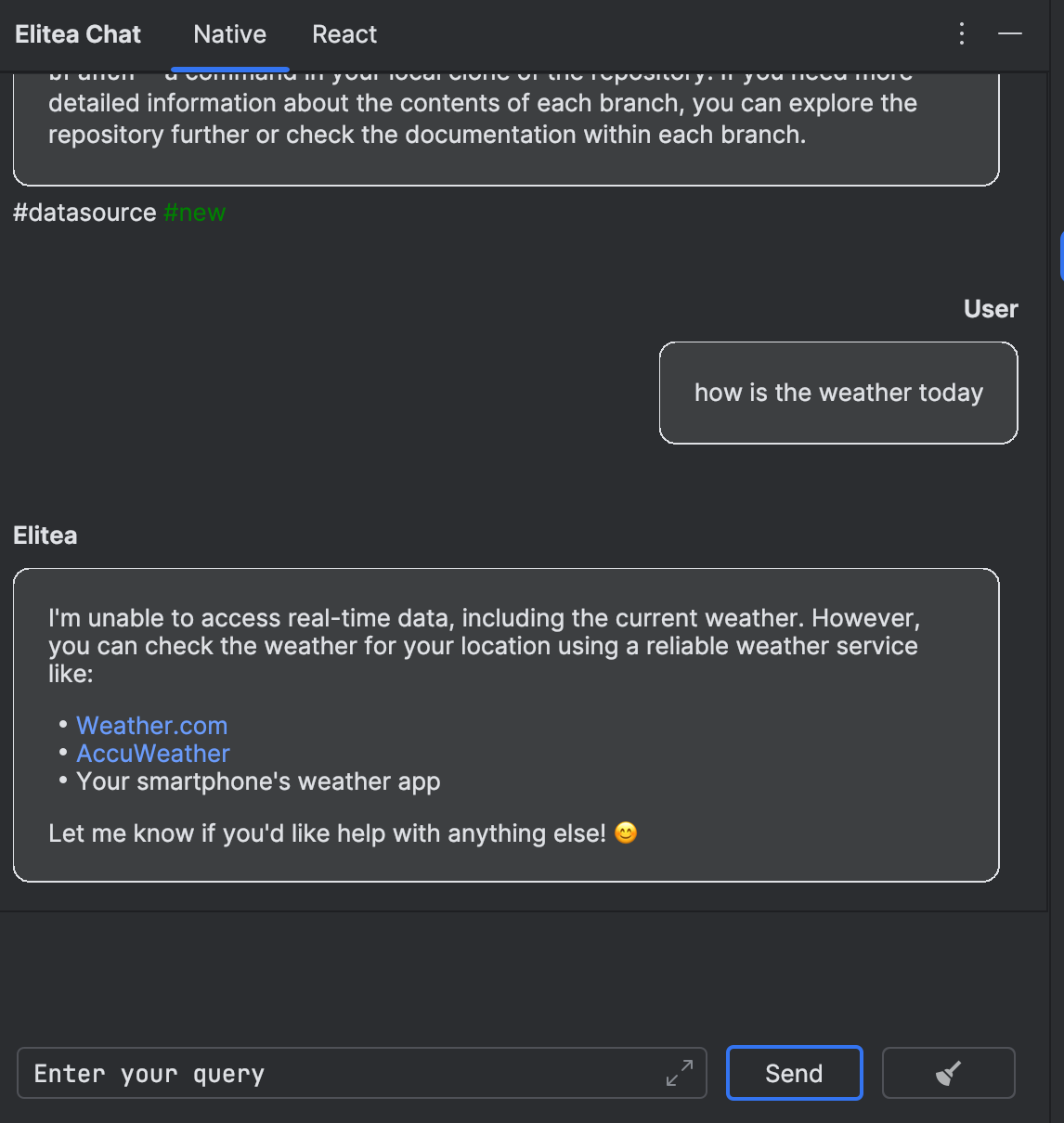This screenshot has width=1064, height=1123.
Task: Open the Weather.com link
Action: click(152, 726)
